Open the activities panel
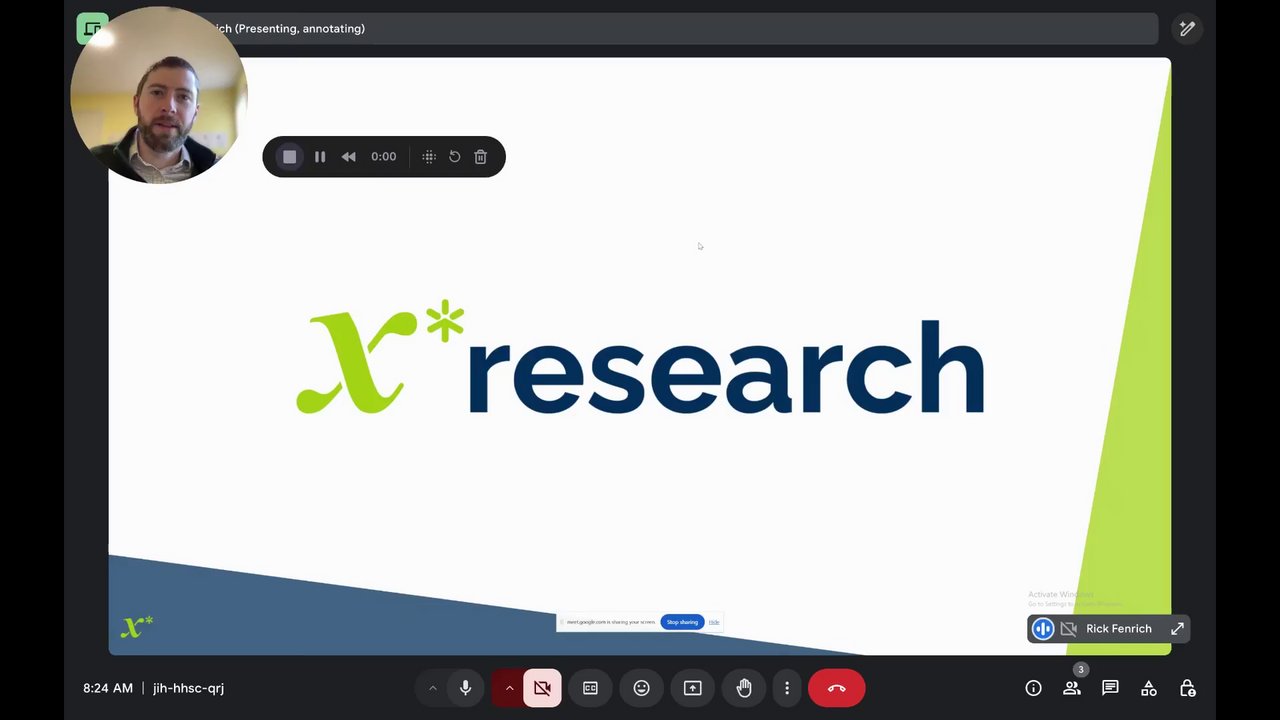The height and width of the screenshot is (720, 1280). pos(1149,688)
